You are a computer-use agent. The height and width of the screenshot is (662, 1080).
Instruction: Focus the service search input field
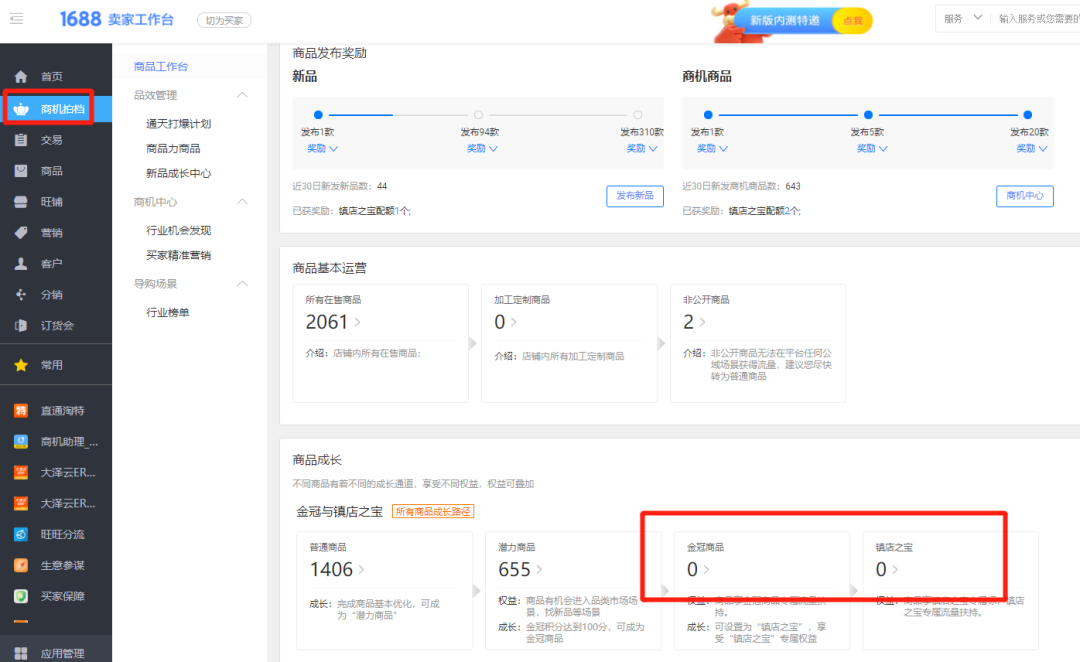(1038, 19)
